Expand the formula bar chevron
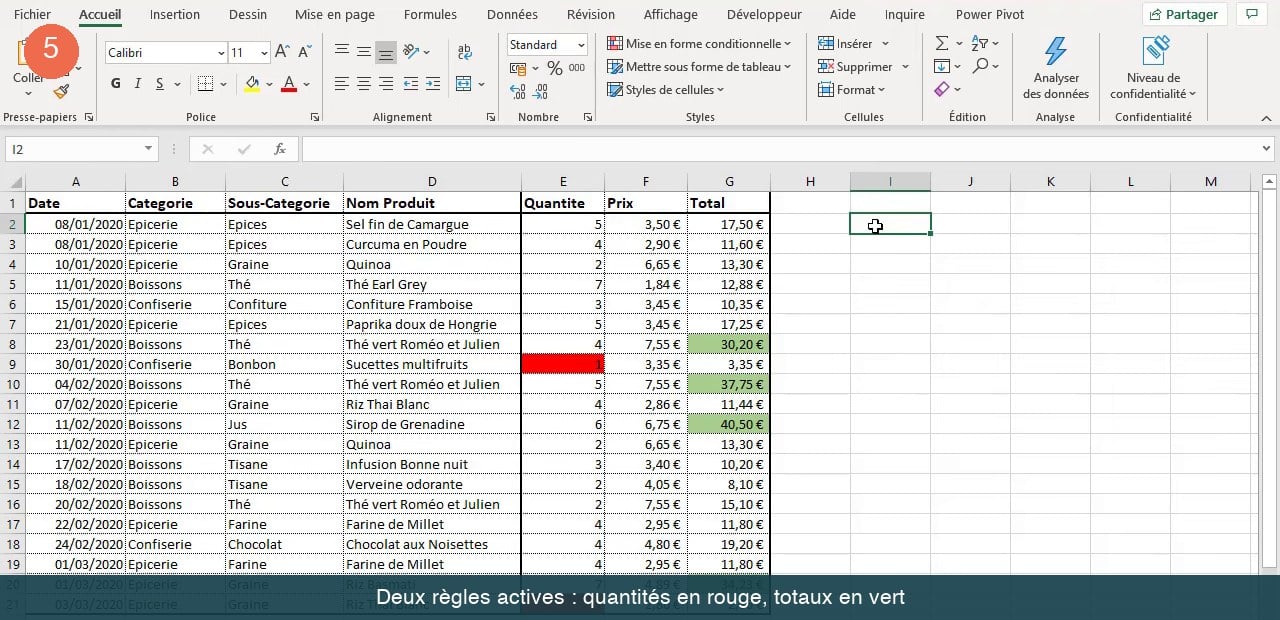This screenshot has height=620, width=1280. [1266, 149]
